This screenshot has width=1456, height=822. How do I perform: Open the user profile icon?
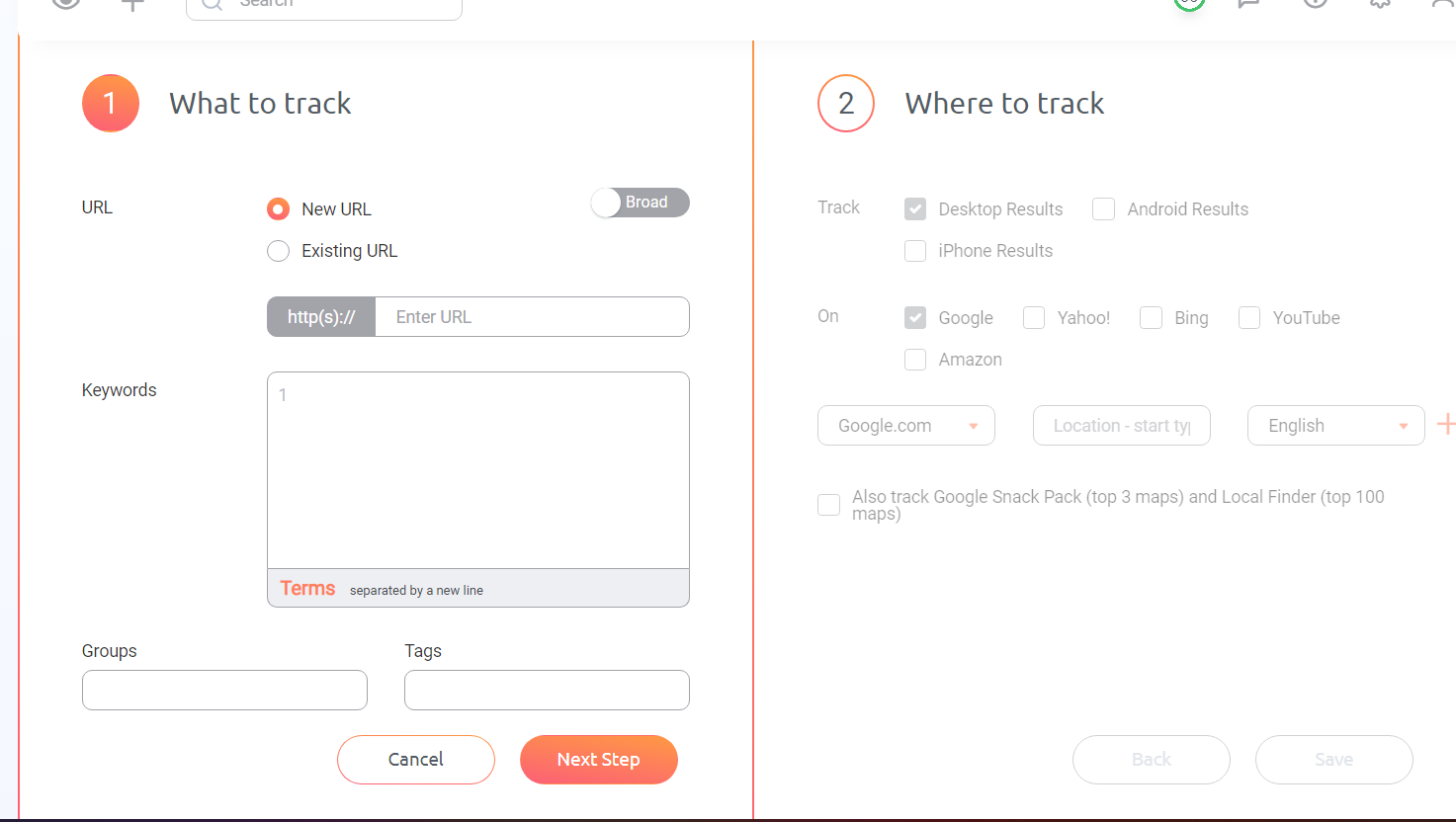pyautogui.click(x=1443, y=3)
